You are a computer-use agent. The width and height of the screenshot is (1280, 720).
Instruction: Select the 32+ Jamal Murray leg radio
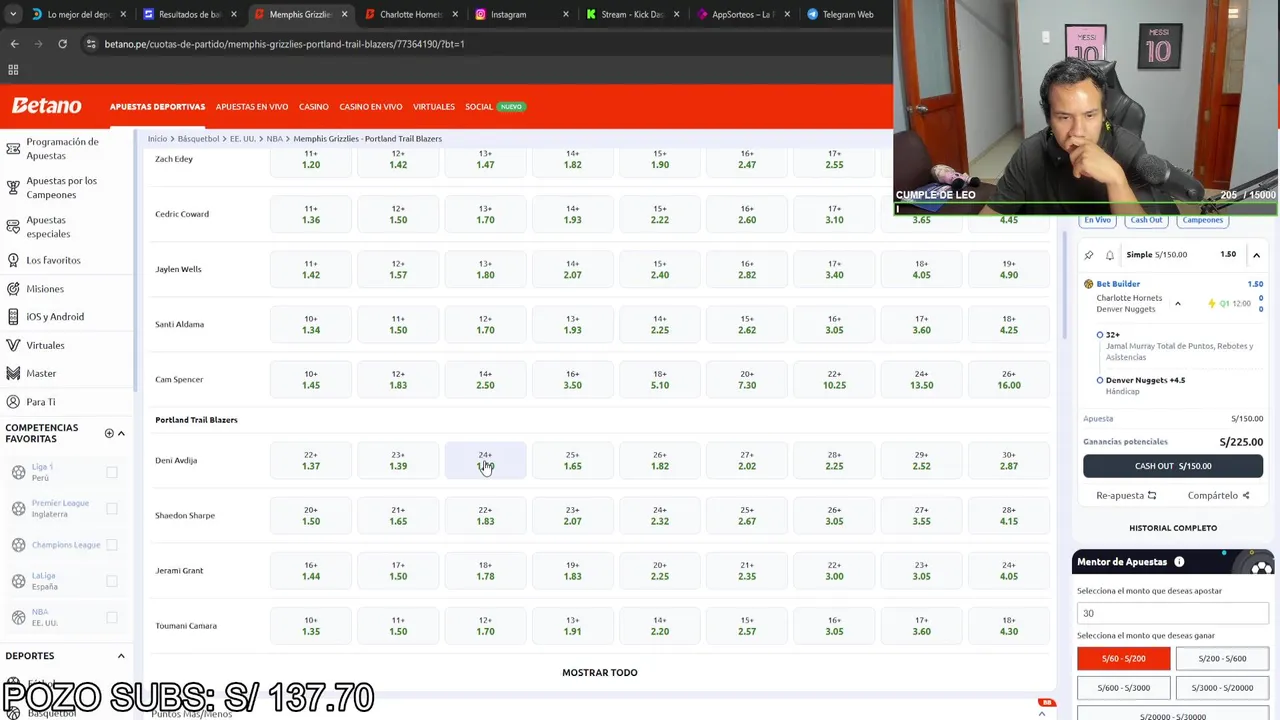(1100, 335)
